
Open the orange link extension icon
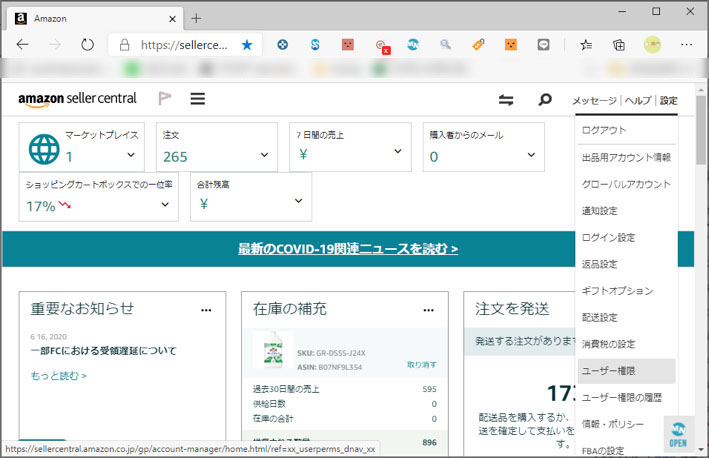pos(478,44)
